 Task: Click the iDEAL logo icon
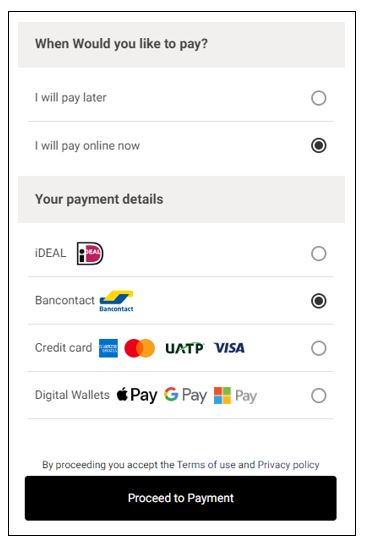pyautogui.click(x=90, y=253)
